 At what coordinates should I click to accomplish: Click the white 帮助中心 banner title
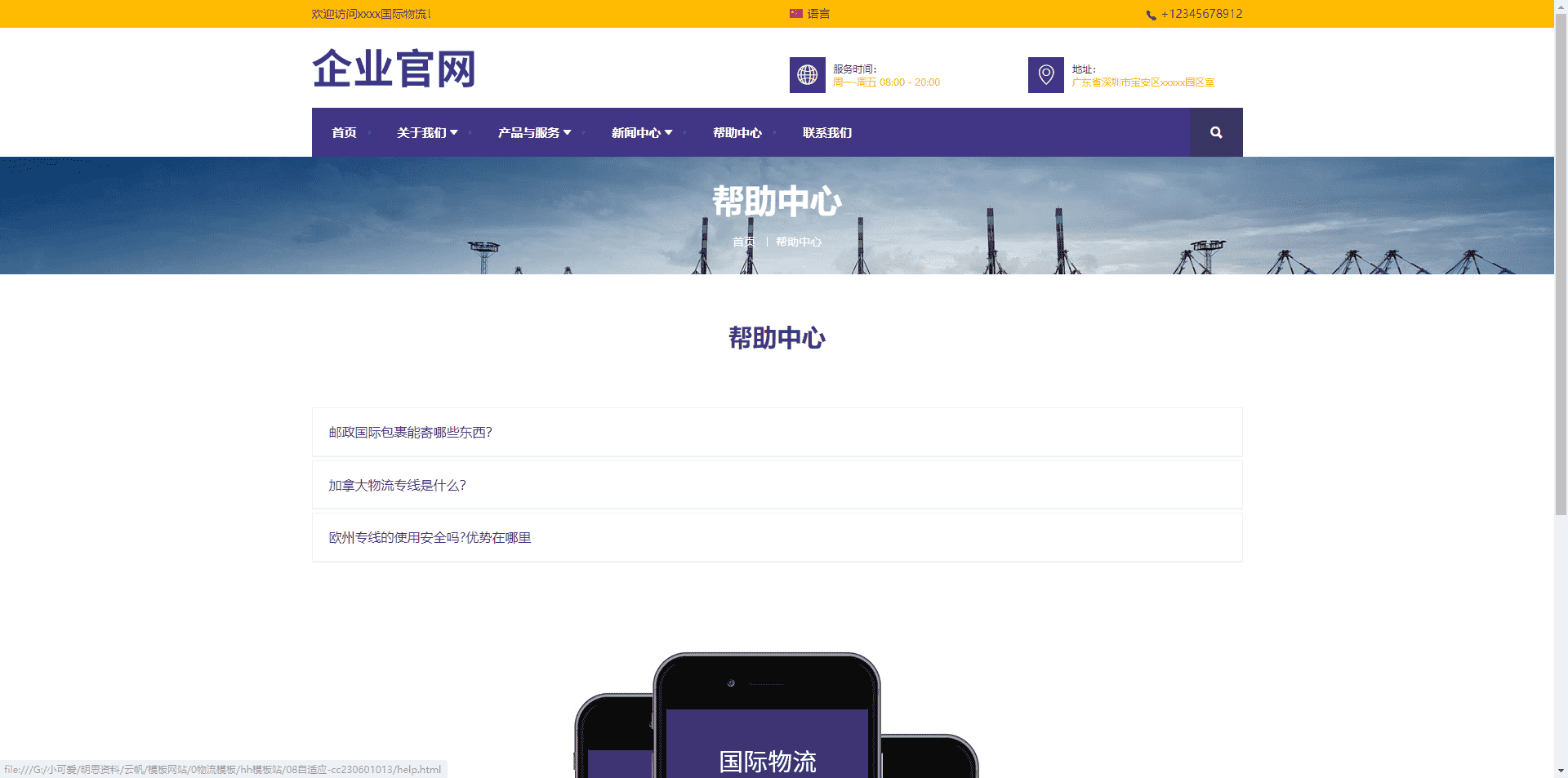pos(777,201)
